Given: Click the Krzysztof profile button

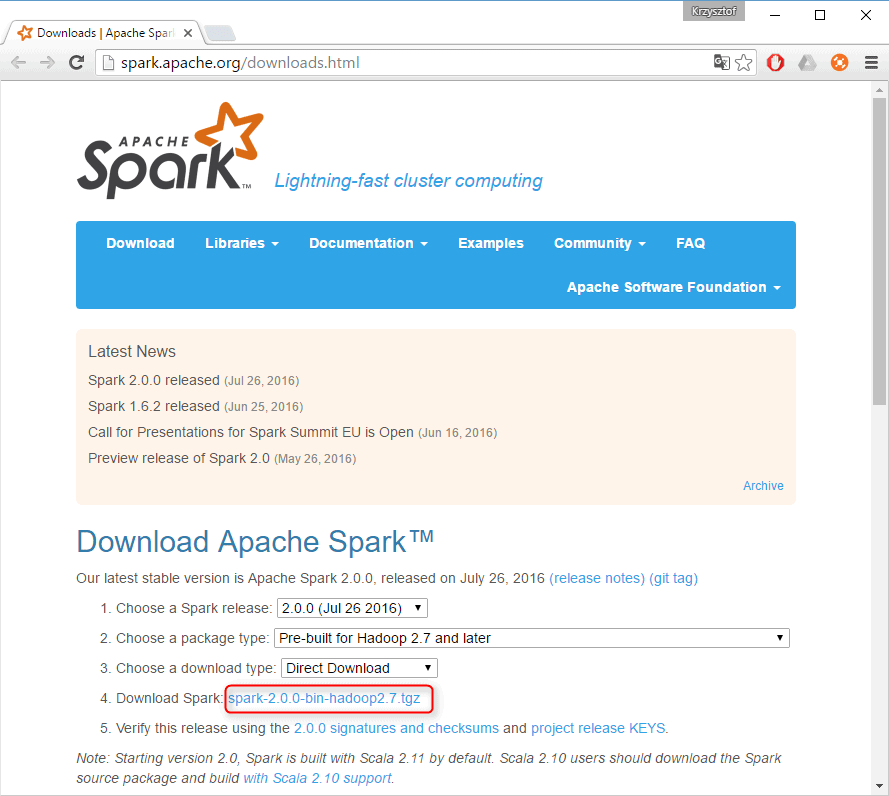Looking at the screenshot, I should coord(714,11).
